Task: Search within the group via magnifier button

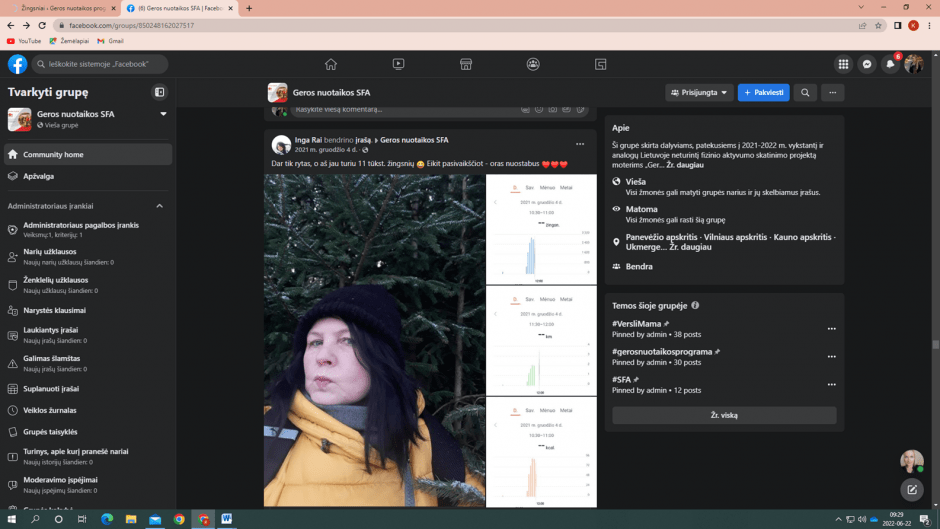Action: tap(805, 92)
